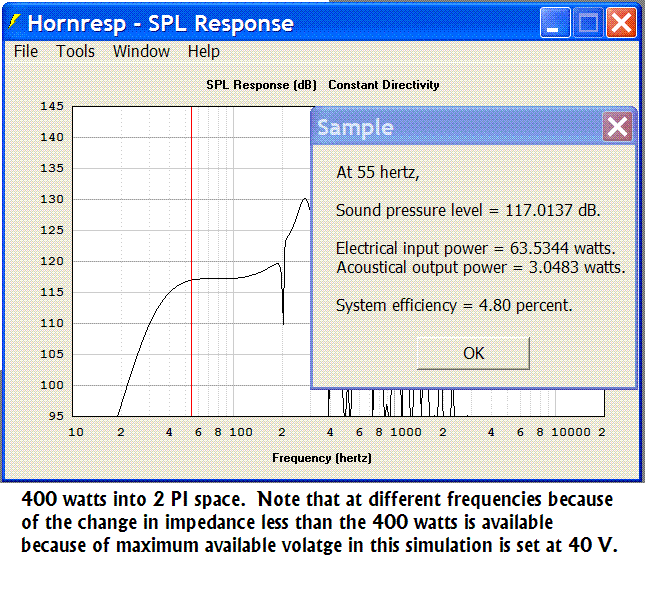Viewport: 647px width, 590px height.
Task: Click the 120 y-axis label
Action: tap(52, 261)
